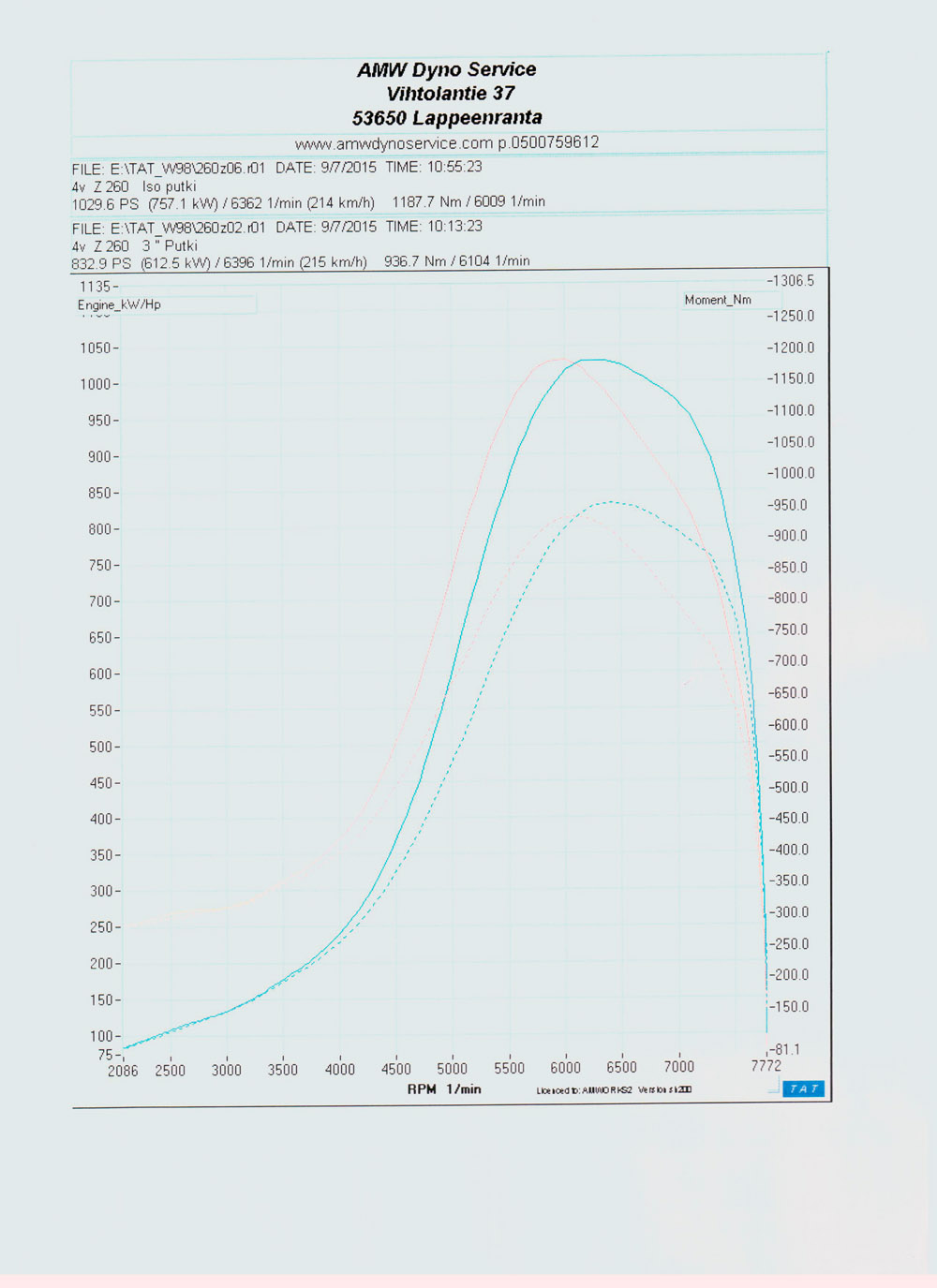Click the blue TAT logo badge
The image size is (937, 1288).
[803, 1088]
